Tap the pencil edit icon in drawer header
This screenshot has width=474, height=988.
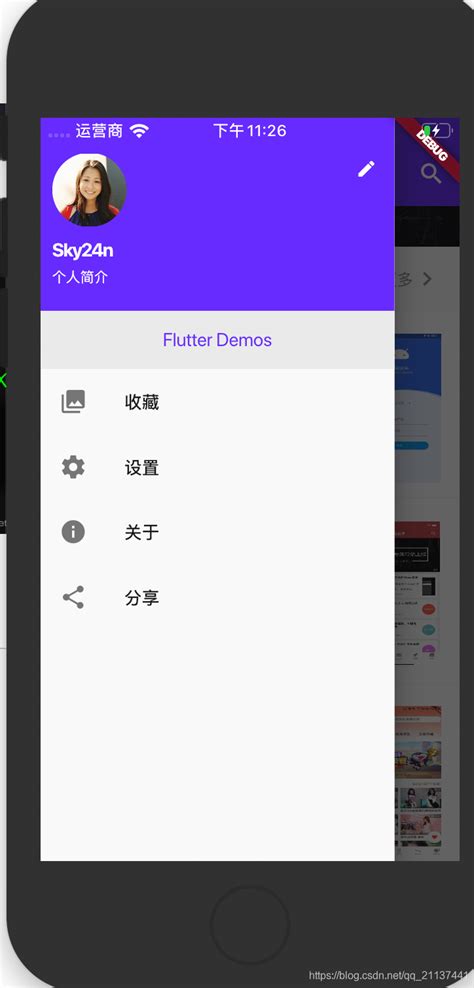pyautogui.click(x=366, y=169)
